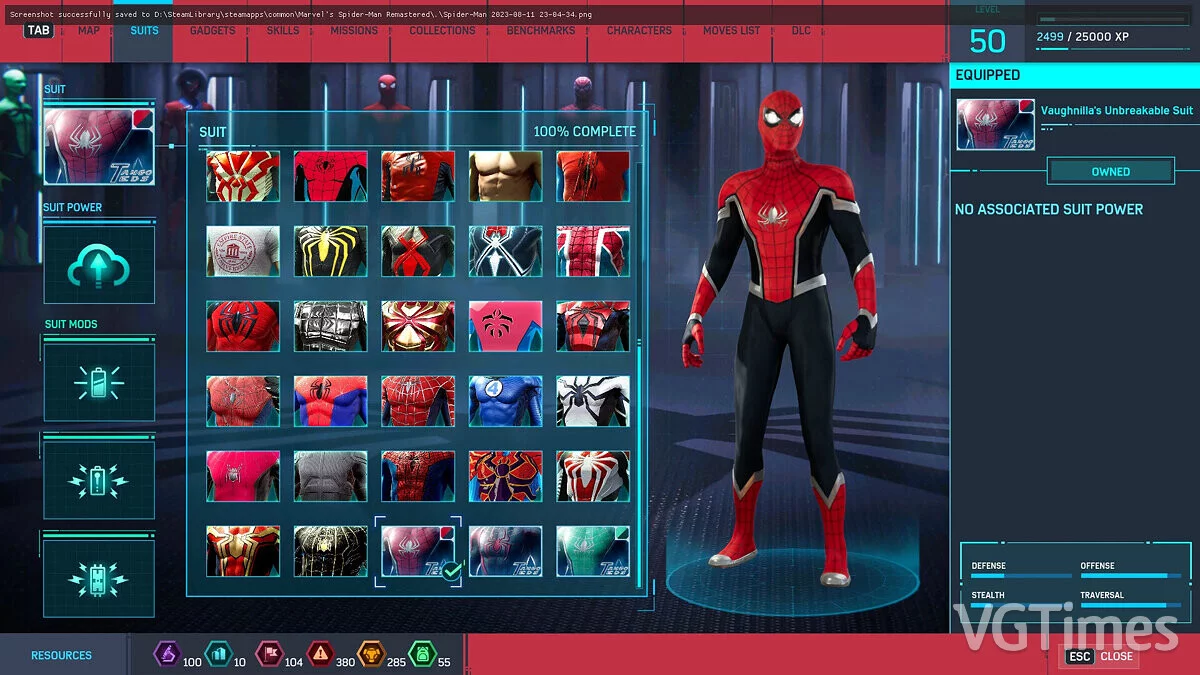This screenshot has height=675, width=1200.
Task: Choose the shirtless bare-chest suit
Action: click(506, 176)
